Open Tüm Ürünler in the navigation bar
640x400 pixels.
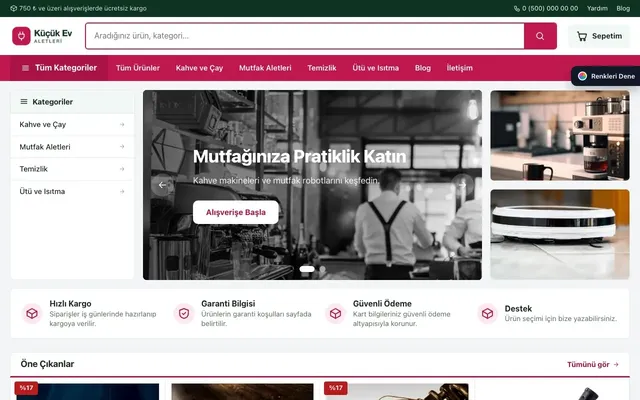coord(138,68)
